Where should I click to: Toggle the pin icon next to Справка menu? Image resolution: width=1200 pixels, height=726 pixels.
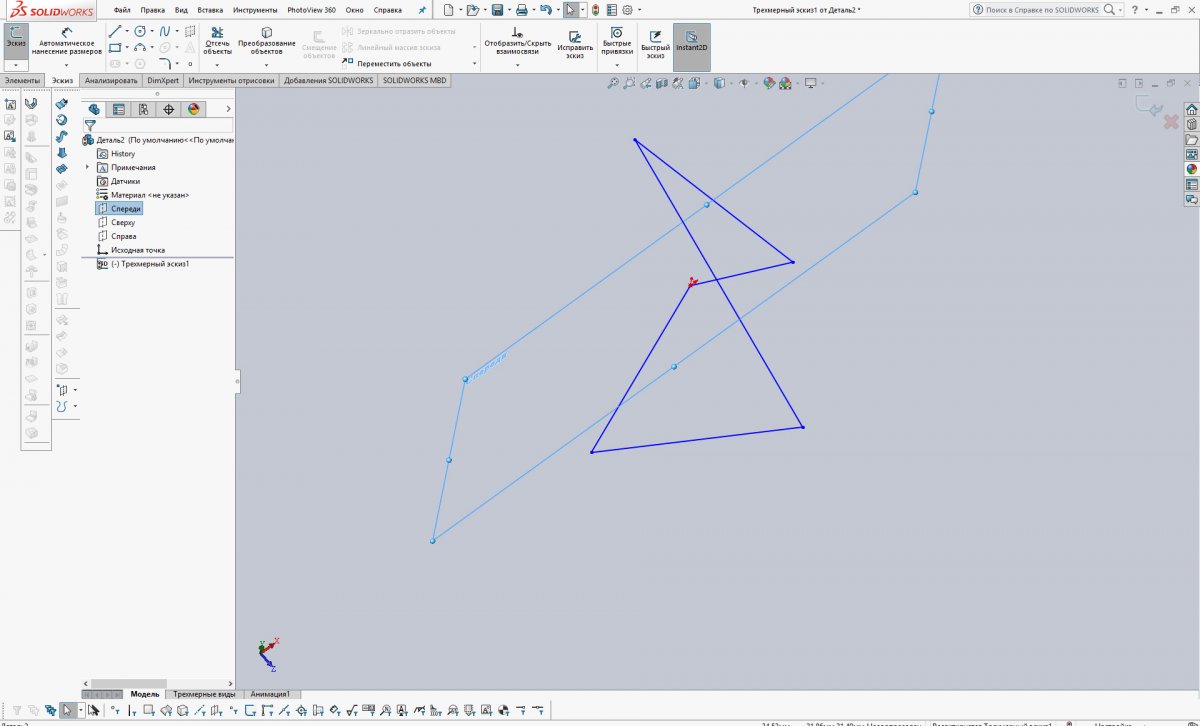[421, 10]
